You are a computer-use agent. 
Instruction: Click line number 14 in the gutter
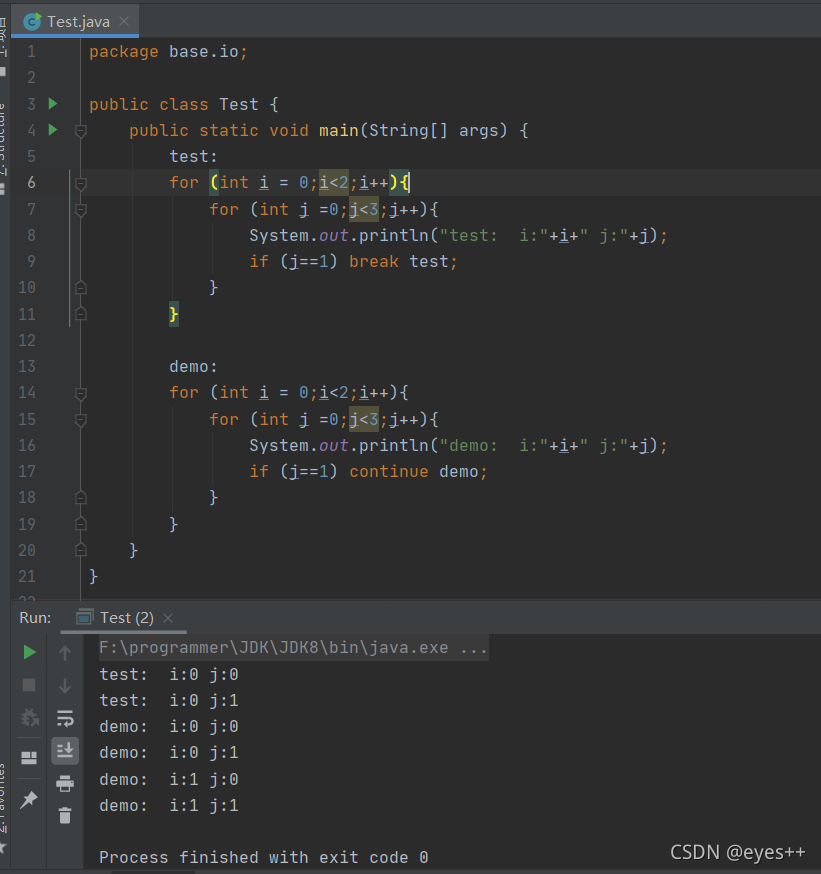[27, 393]
